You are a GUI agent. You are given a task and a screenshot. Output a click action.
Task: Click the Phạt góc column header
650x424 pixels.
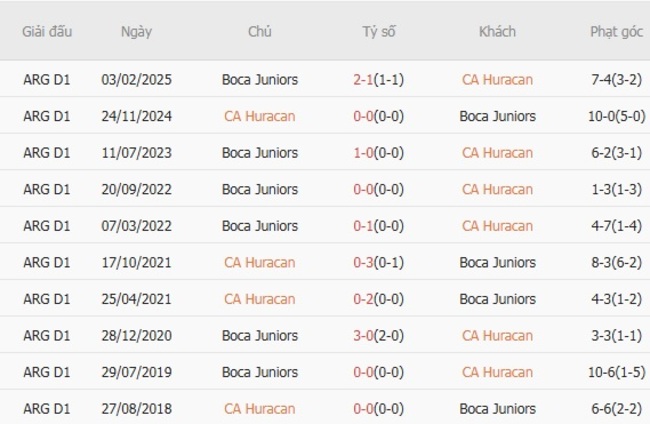616,31
